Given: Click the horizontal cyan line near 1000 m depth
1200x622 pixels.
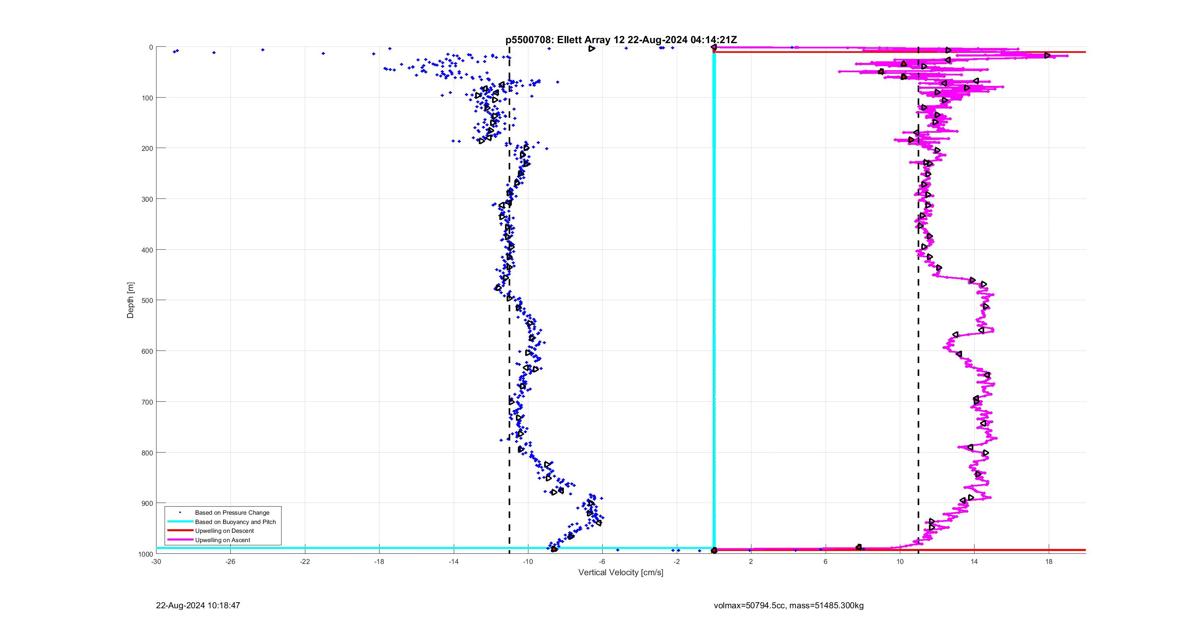Looking at the screenshot, I should (x=435, y=548).
